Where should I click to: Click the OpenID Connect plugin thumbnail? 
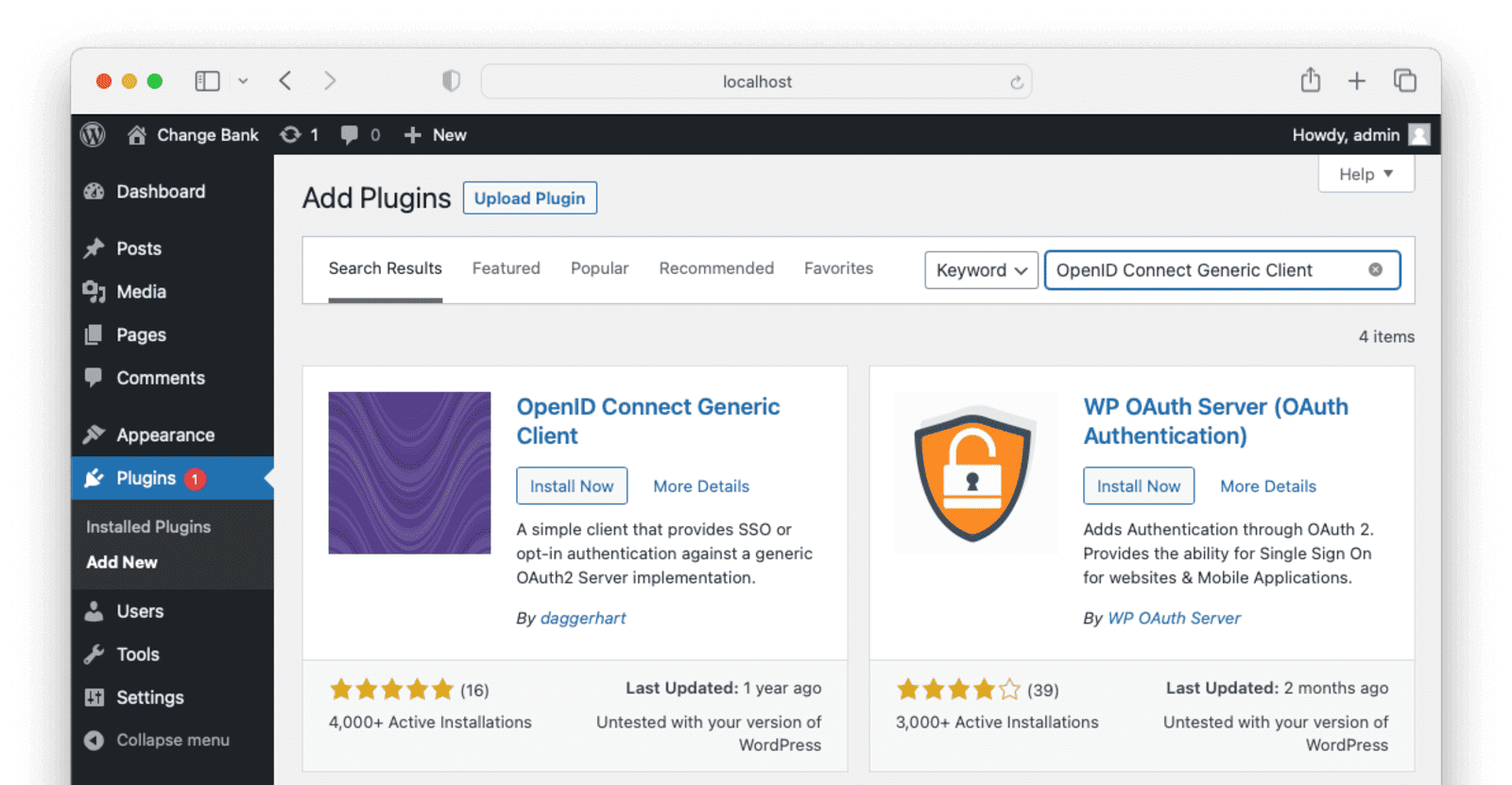click(409, 472)
